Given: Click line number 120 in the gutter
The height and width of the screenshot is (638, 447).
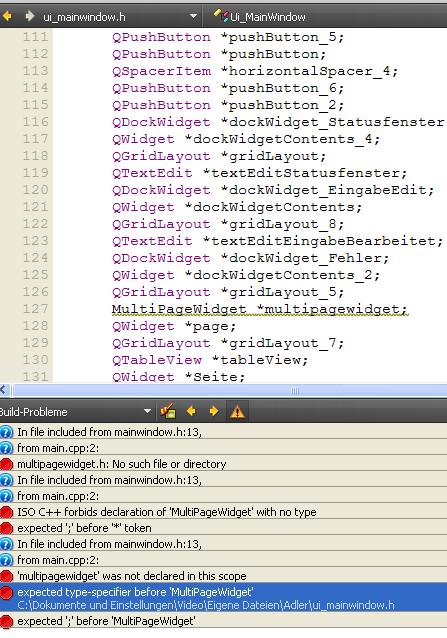Looking at the screenshot, I should pos(35,190).
